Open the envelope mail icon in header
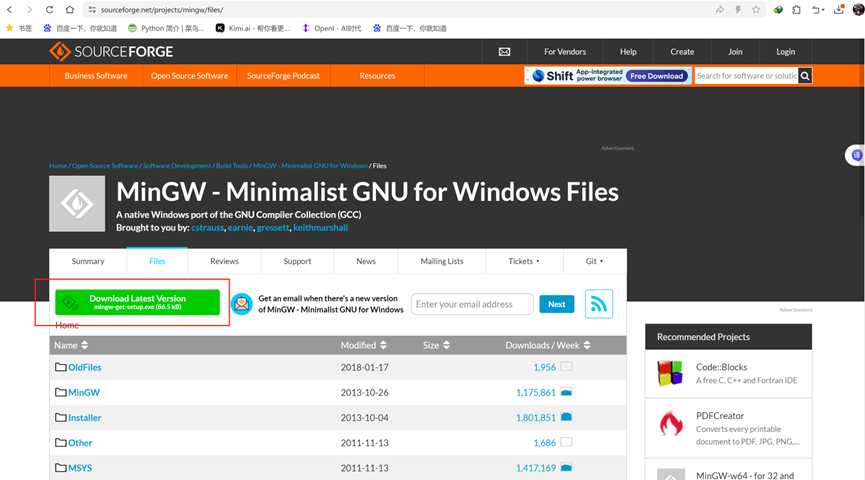 [x=504, y=51]
